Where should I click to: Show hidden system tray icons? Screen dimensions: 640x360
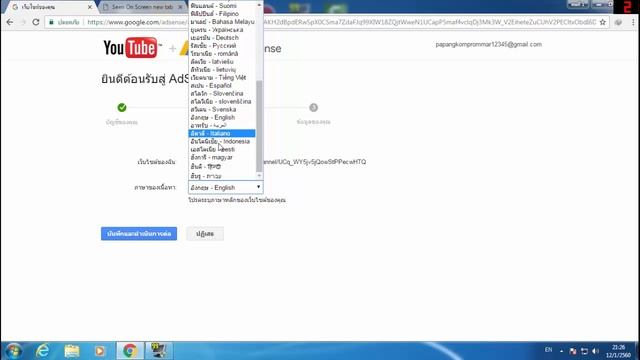pyautogui.click(x=562, y=351)
